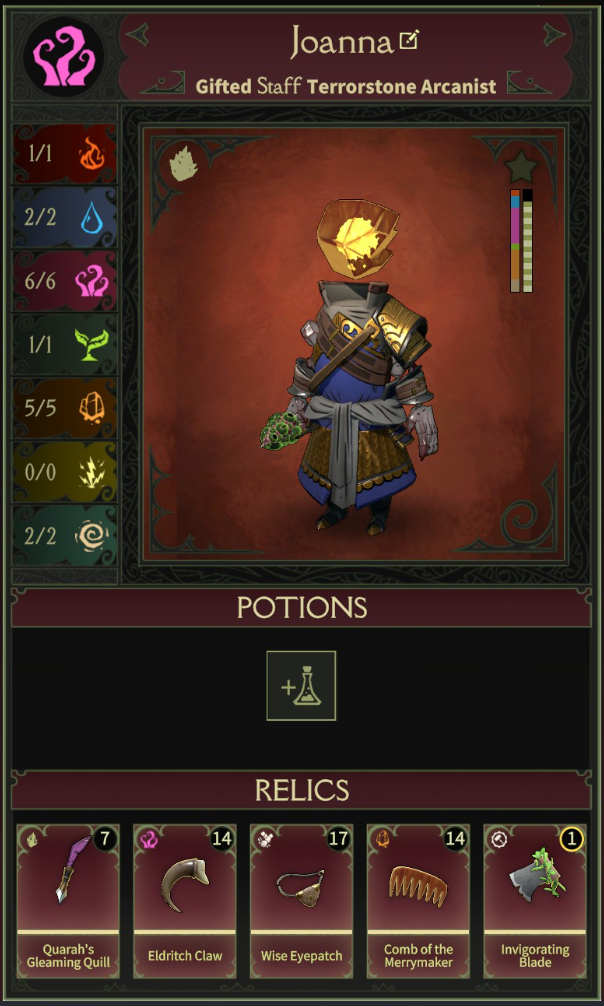
Task: Select the fire element stat 1/1
Action: 64,154
